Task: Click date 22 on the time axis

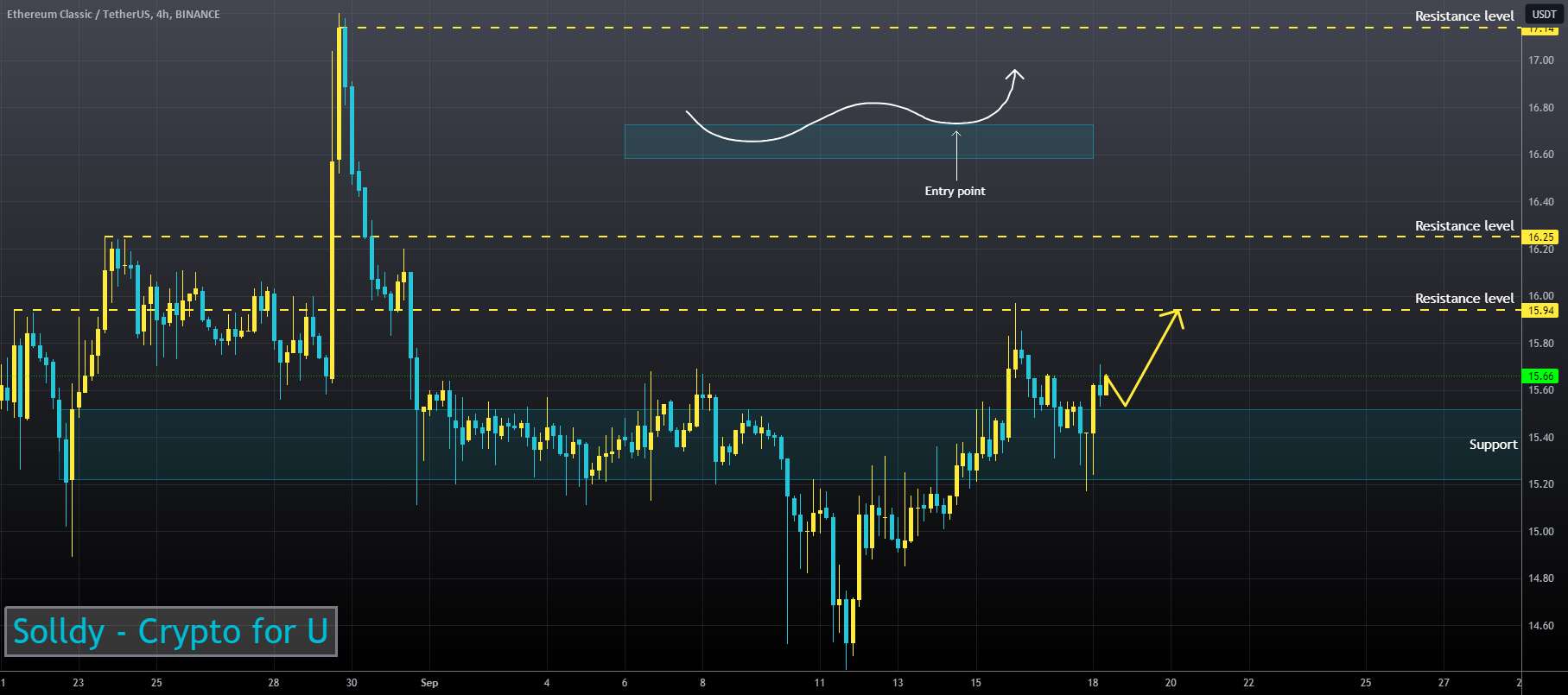Action: [x=1248, y=683]
